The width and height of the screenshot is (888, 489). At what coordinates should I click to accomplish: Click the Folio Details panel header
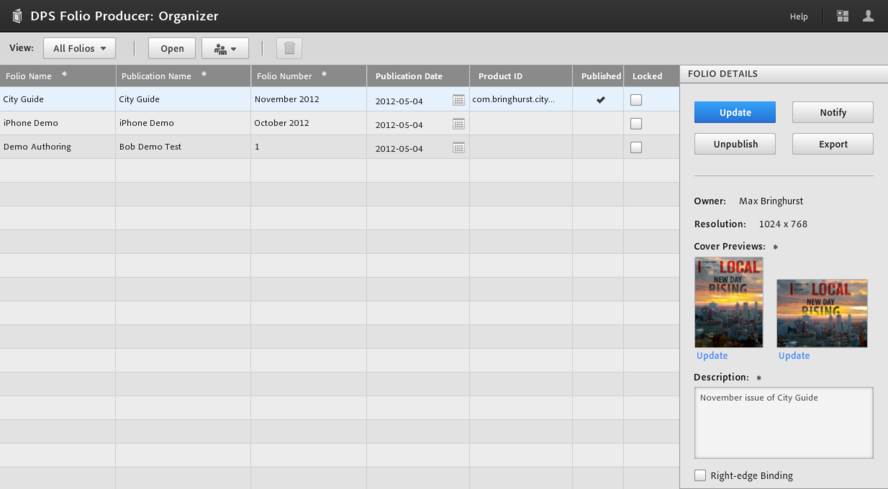tap(784, 74)
